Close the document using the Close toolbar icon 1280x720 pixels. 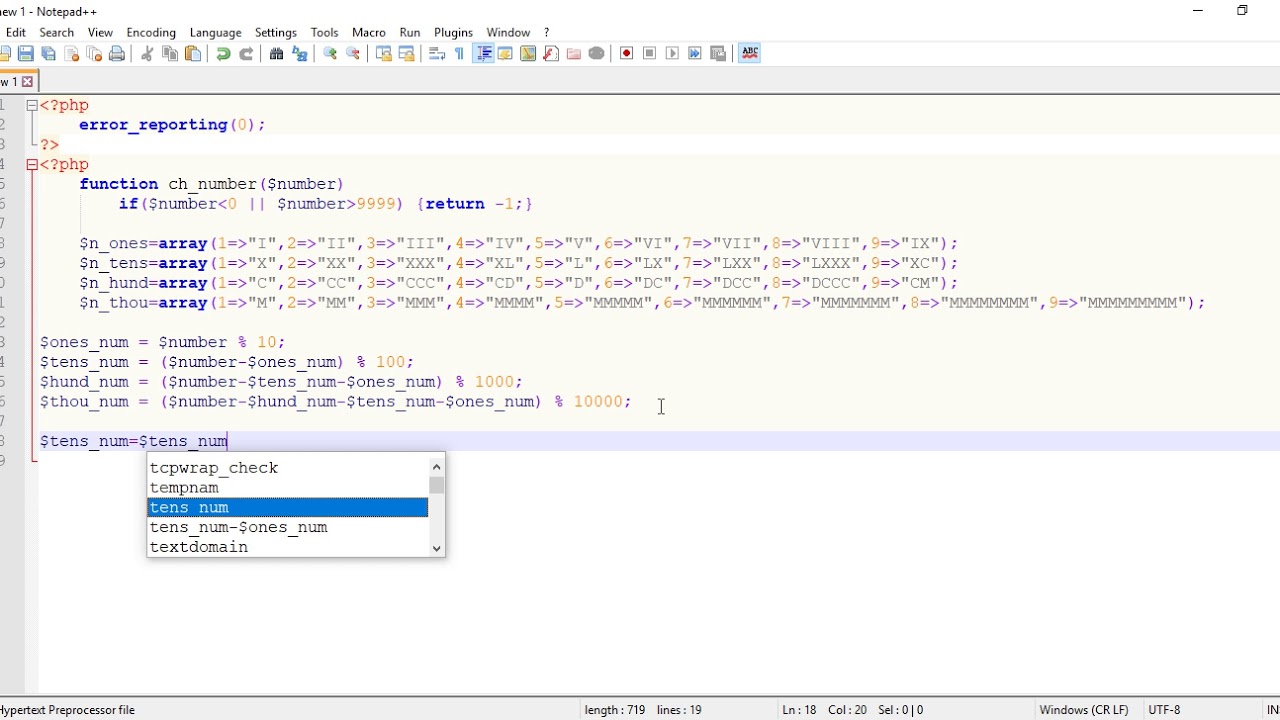pos(72,53)
